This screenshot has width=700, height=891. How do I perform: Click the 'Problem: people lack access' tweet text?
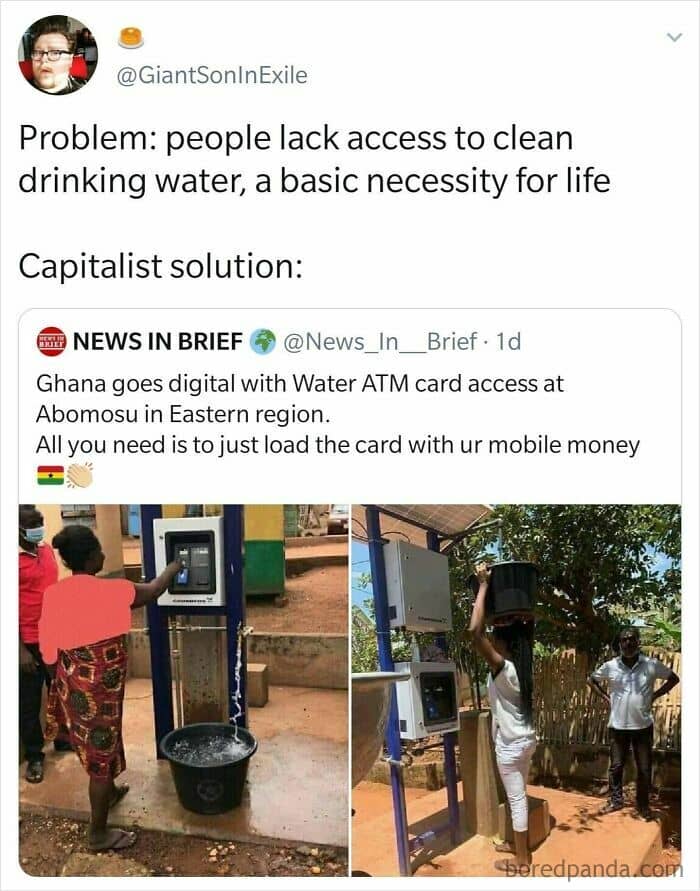click(x=314, y=160)
